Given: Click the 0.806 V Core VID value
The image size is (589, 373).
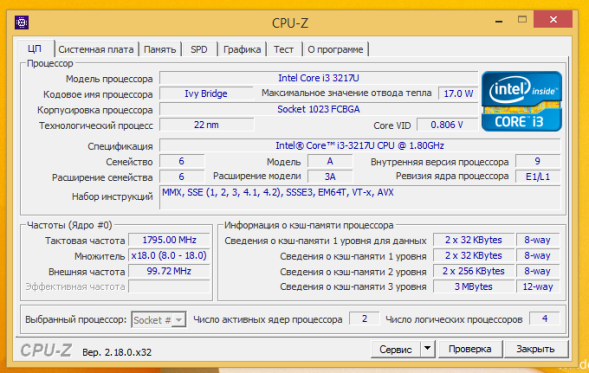Looking at the screenshot, I should (x=447, y=125).
